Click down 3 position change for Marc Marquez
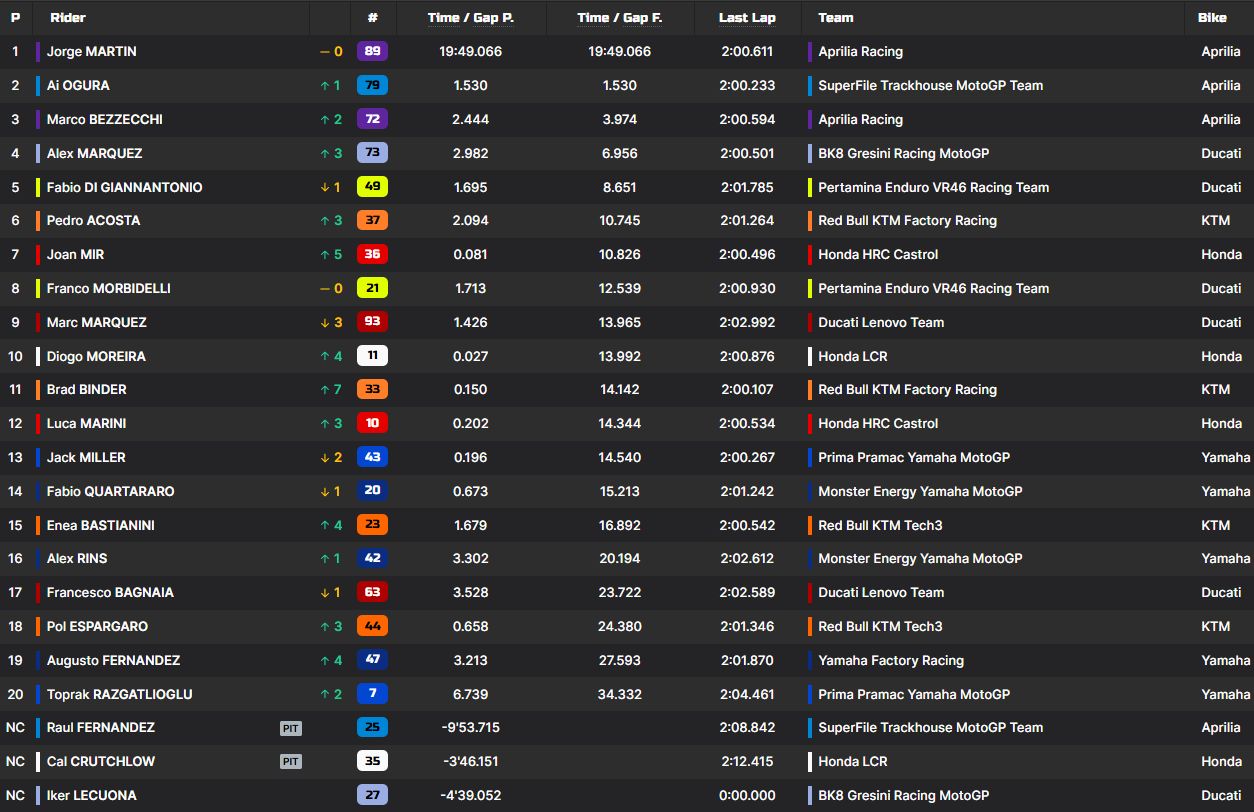Screen dimensions: 1254x812 pos(330,322)
